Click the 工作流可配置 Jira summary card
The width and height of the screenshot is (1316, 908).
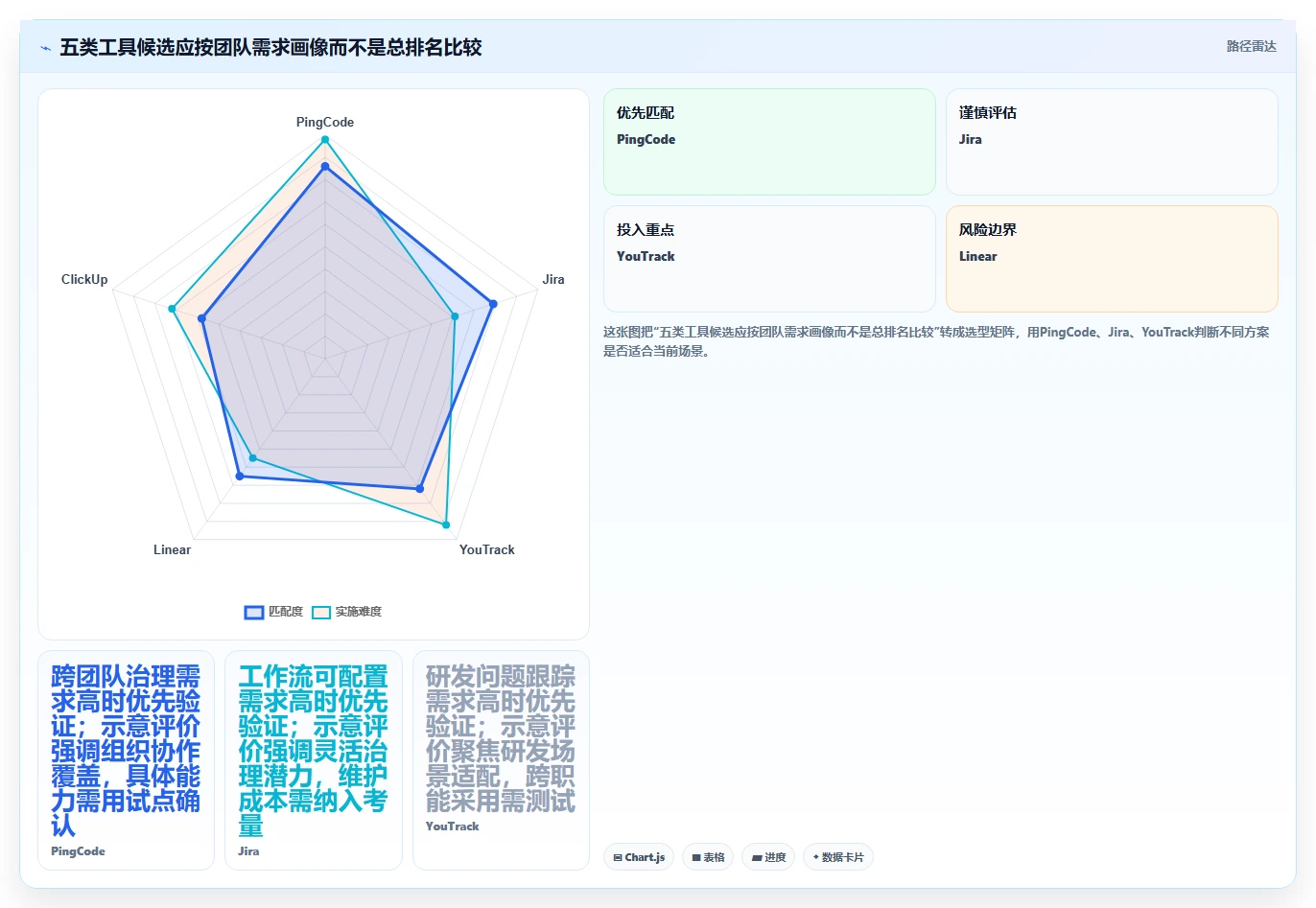314,760
